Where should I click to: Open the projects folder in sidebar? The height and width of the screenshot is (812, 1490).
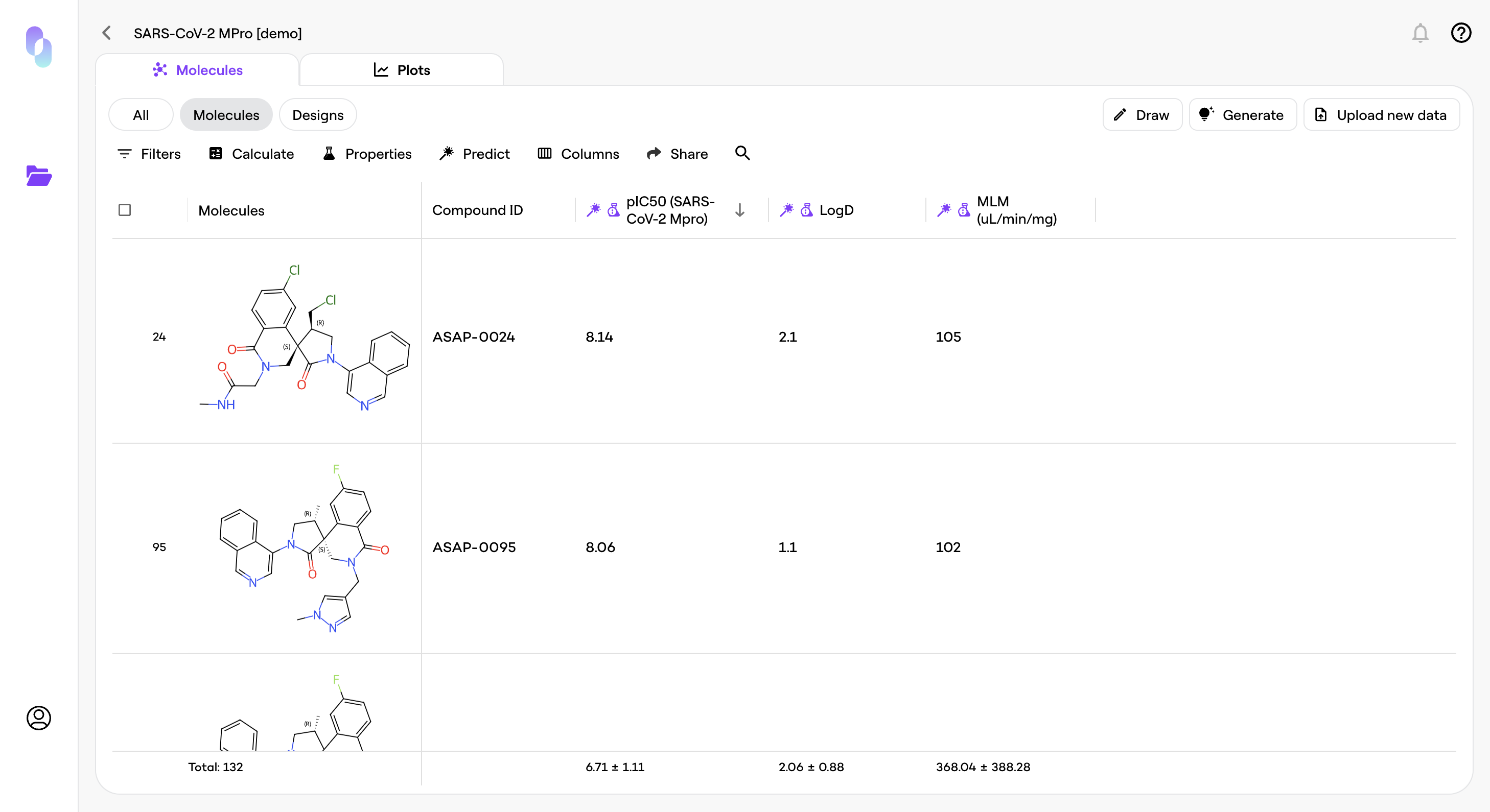pyautogui.click(x=39, y=176)
